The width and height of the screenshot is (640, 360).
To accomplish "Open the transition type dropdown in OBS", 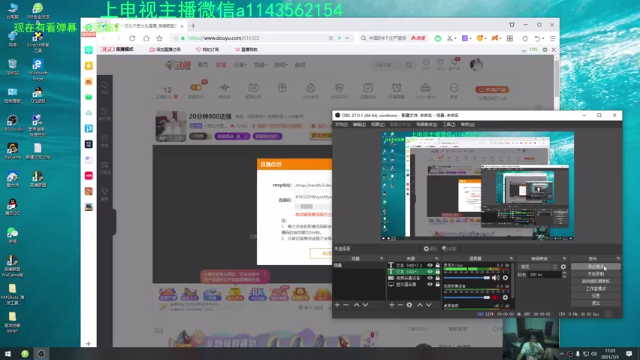I will pos(538,267).
